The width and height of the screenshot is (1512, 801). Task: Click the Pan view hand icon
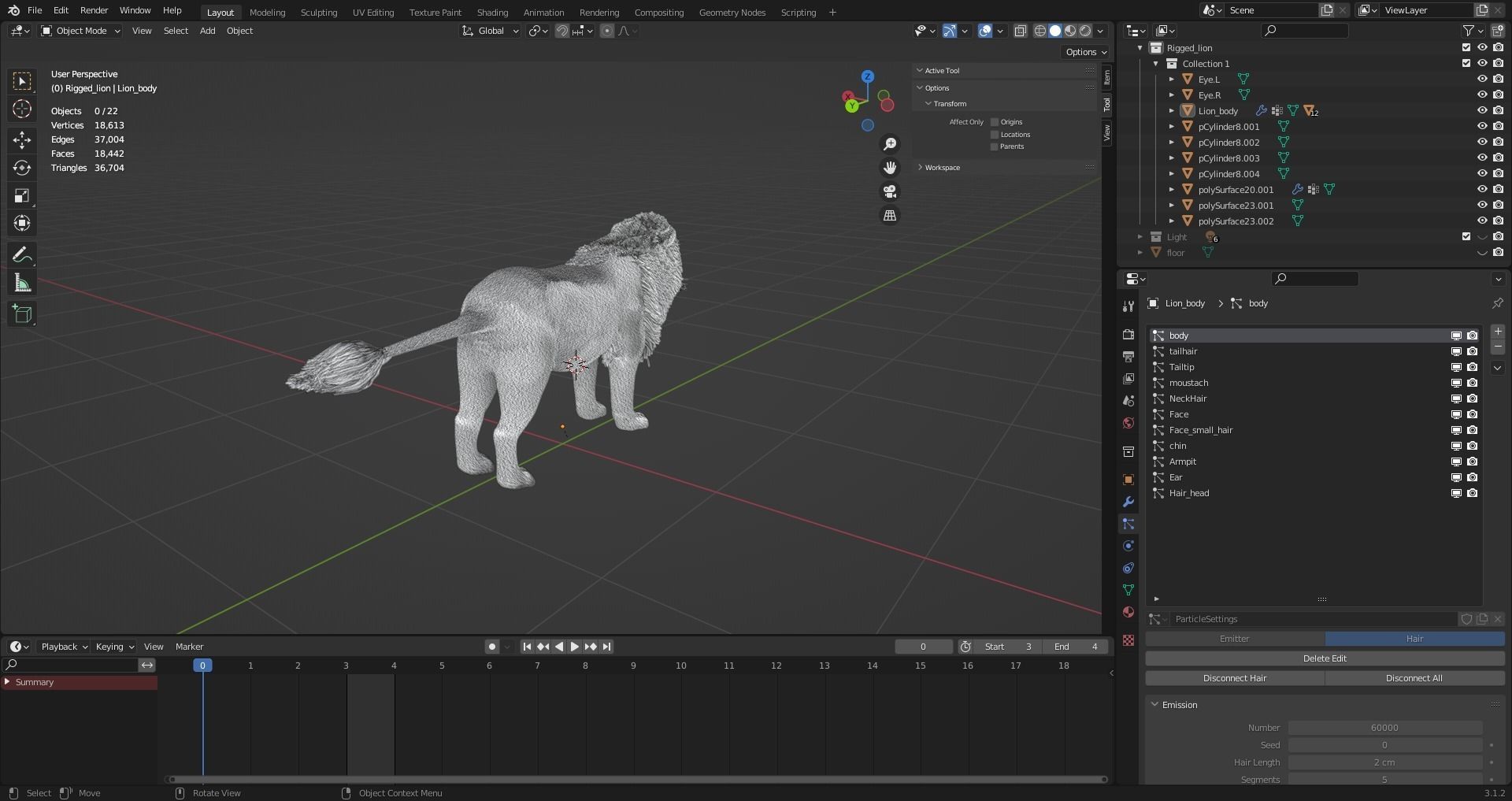[890, 168]
